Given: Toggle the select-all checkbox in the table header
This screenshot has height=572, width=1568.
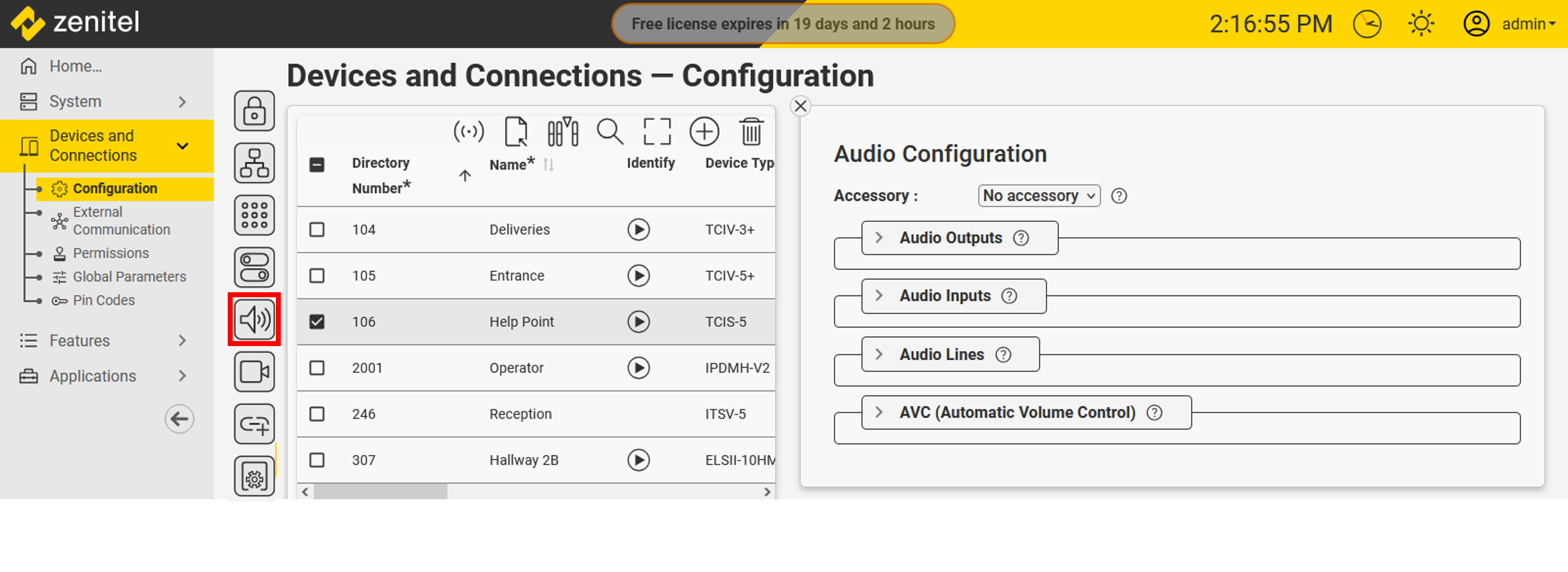Looking at the screenshot, I should (x=317, y=164).
